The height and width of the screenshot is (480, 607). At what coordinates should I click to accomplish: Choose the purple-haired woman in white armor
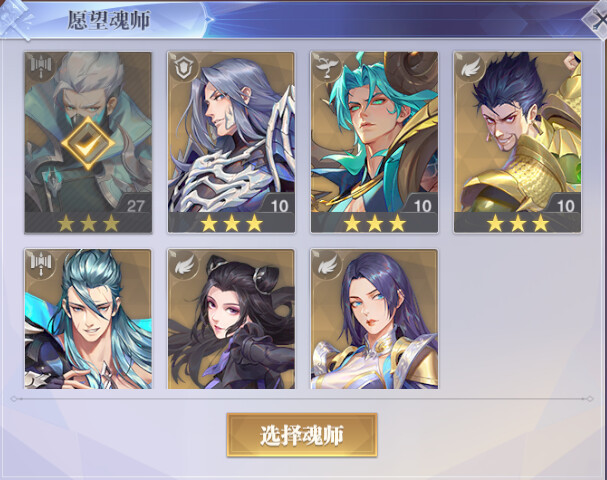pos(374,319)
